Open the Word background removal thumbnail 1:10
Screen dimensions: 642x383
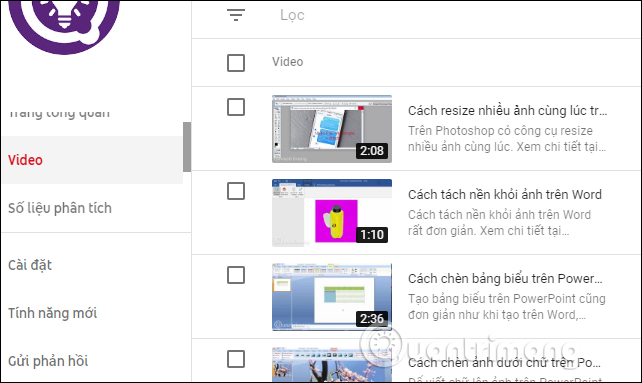click(x=332, y=213)
